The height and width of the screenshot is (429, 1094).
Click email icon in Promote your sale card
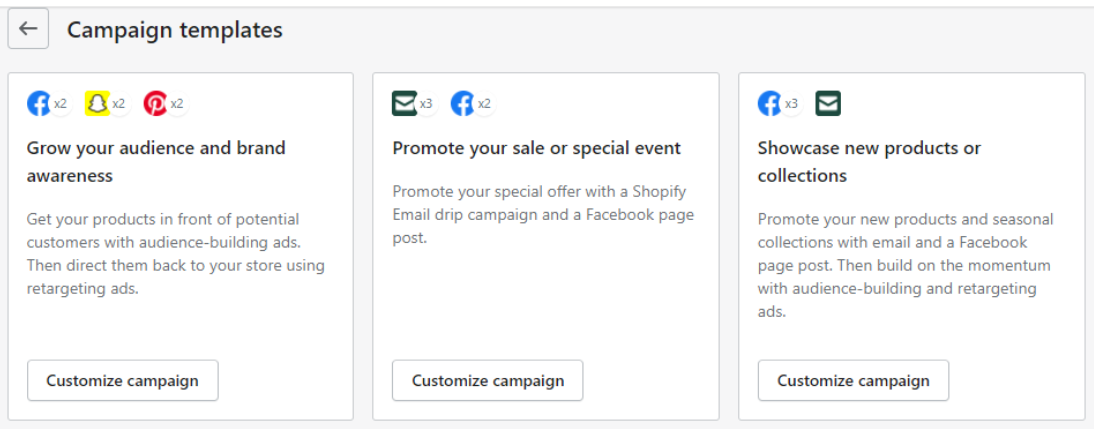click(405, 104)
